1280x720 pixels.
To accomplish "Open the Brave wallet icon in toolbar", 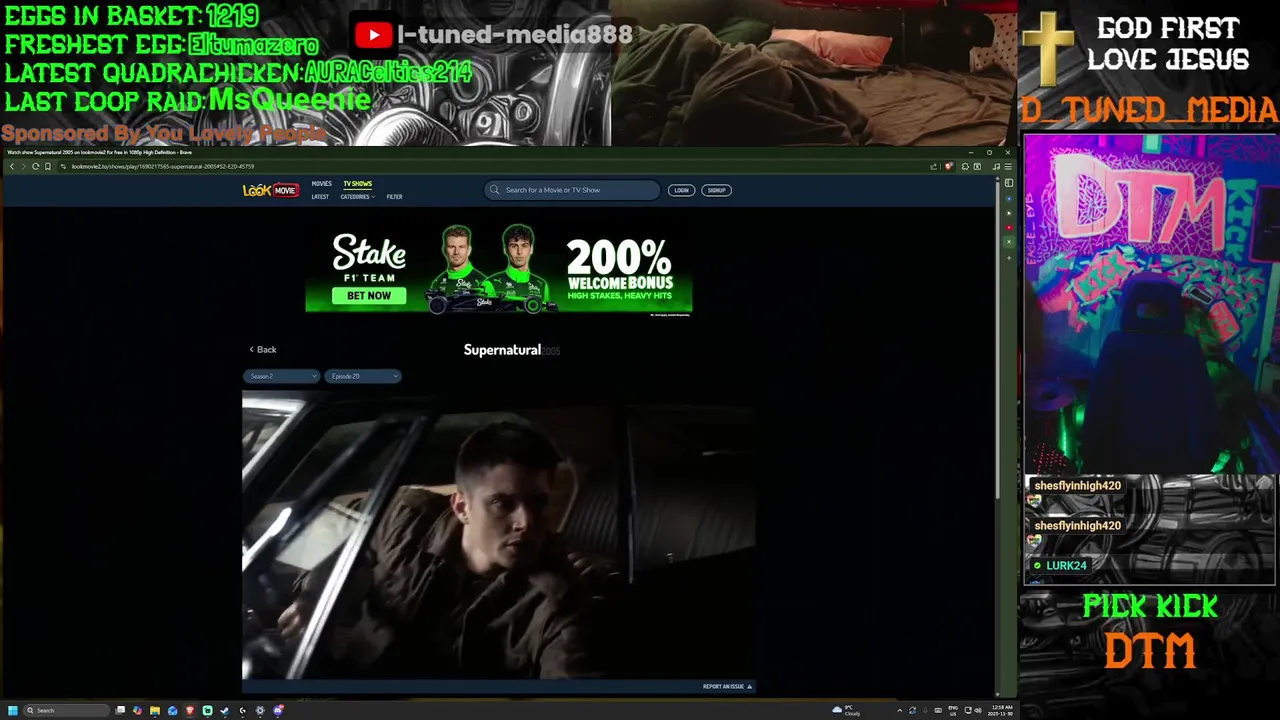I will [x=977, y=166].
